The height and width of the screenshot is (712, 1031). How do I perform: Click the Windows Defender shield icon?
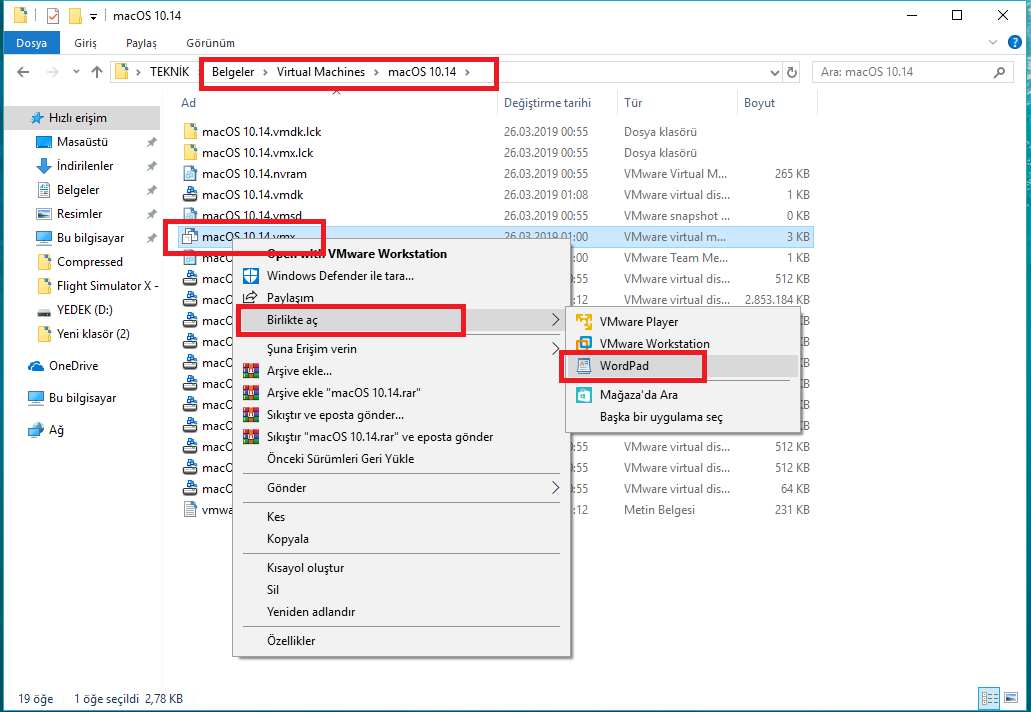point(250,276)
